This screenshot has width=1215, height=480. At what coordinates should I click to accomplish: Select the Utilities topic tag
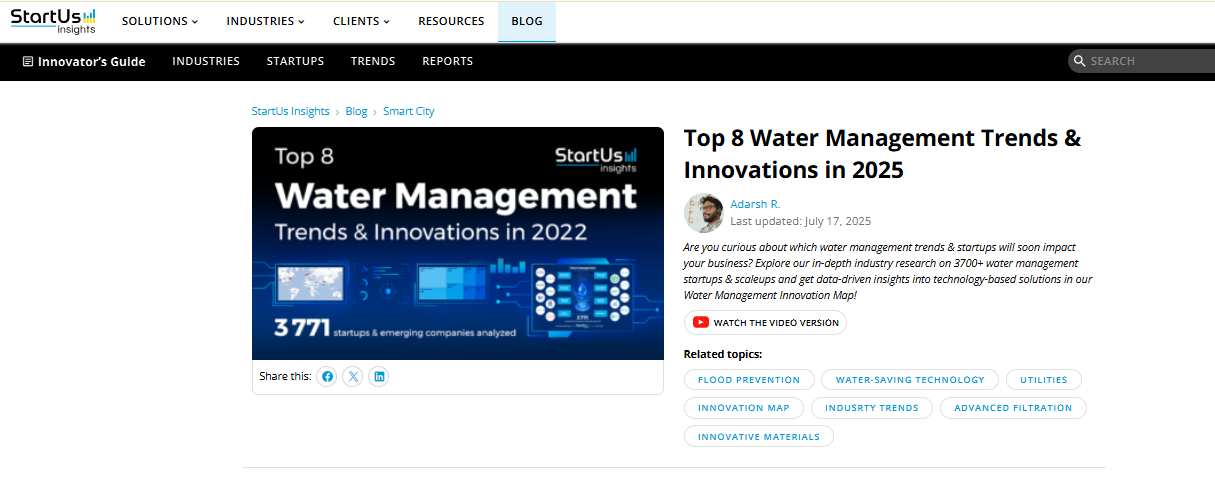1044,380
